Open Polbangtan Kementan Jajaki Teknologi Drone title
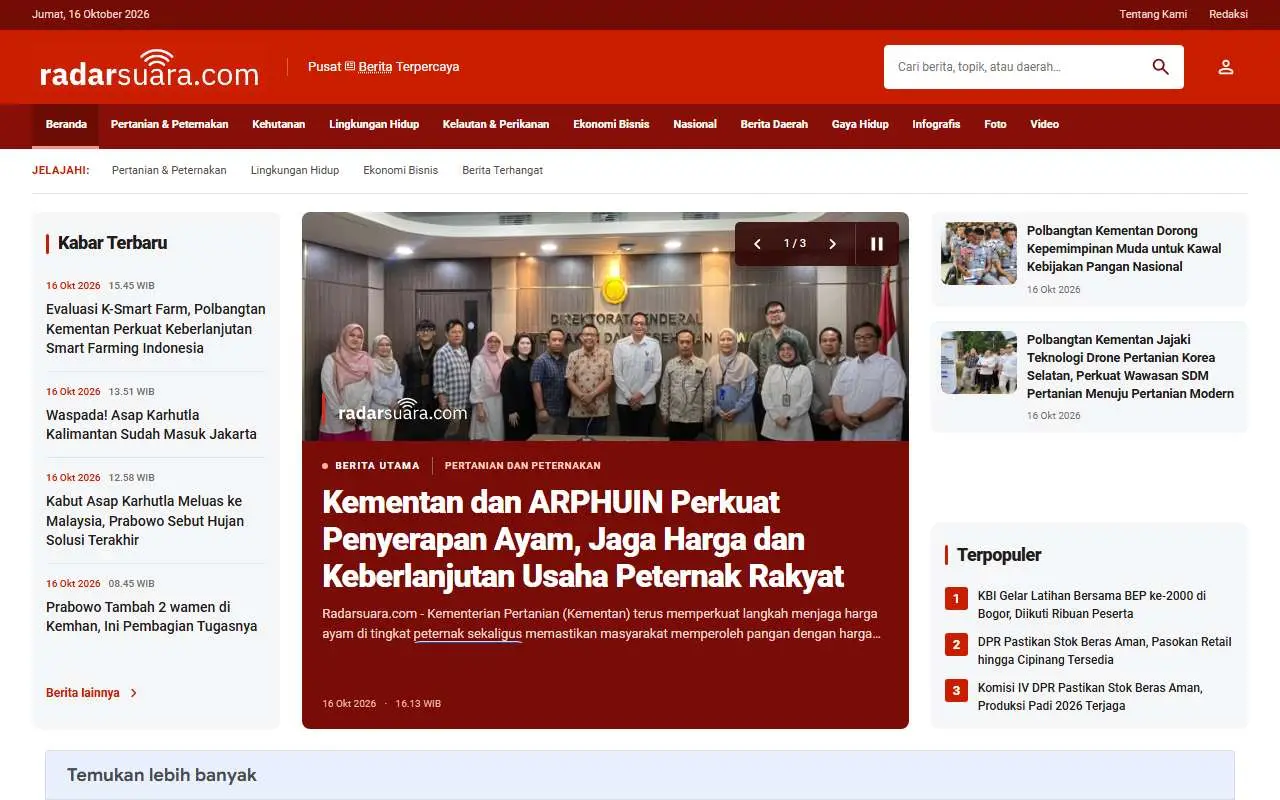The height and width of the screenshot is (800, 1280). pyautogui.click(x=1130, y=367)
